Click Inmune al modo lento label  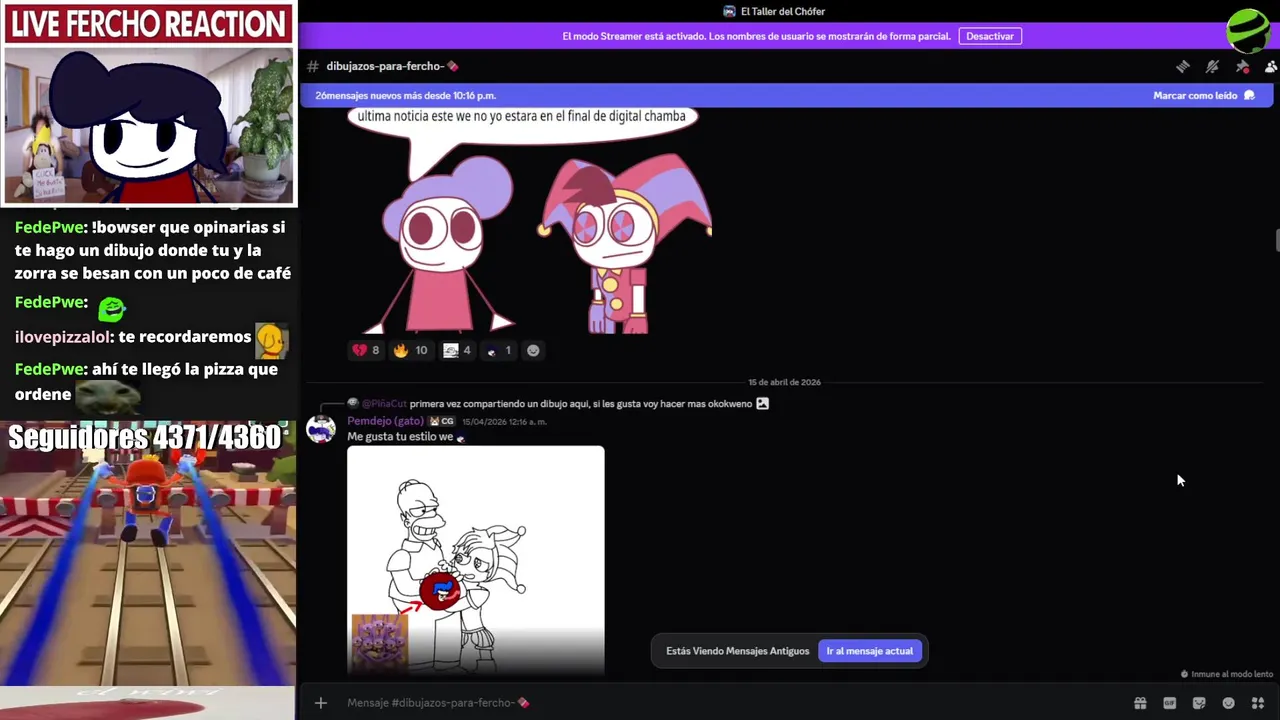pos(1232,674)
